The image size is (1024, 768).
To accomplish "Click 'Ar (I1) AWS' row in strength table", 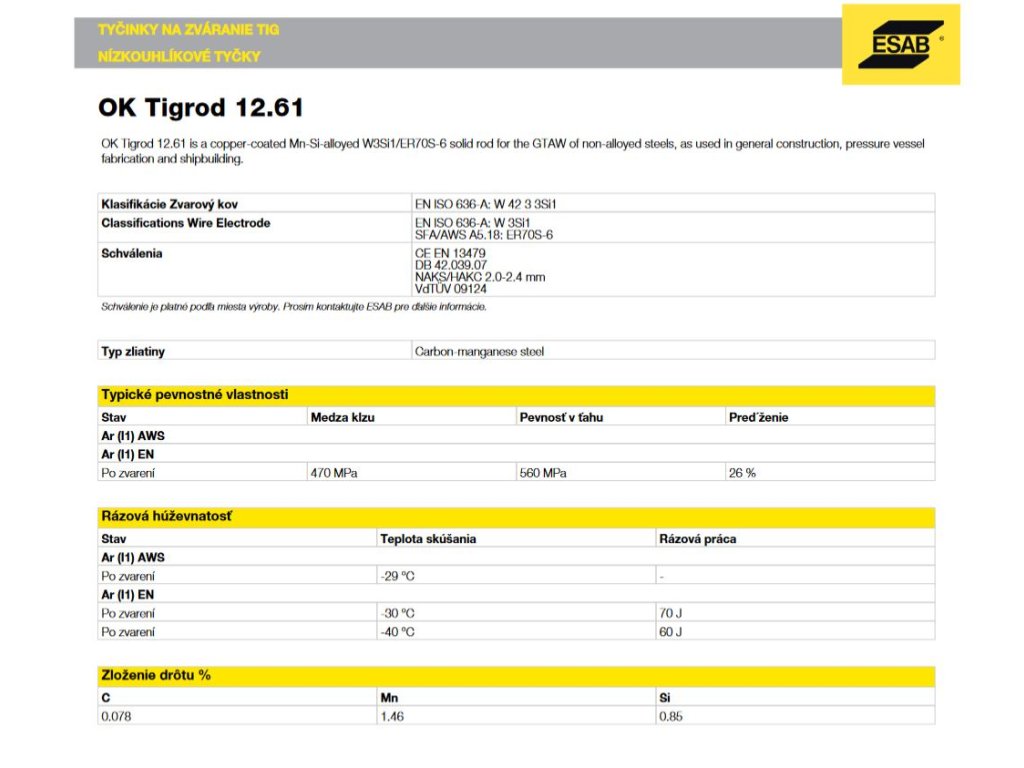I will (516, 436).
